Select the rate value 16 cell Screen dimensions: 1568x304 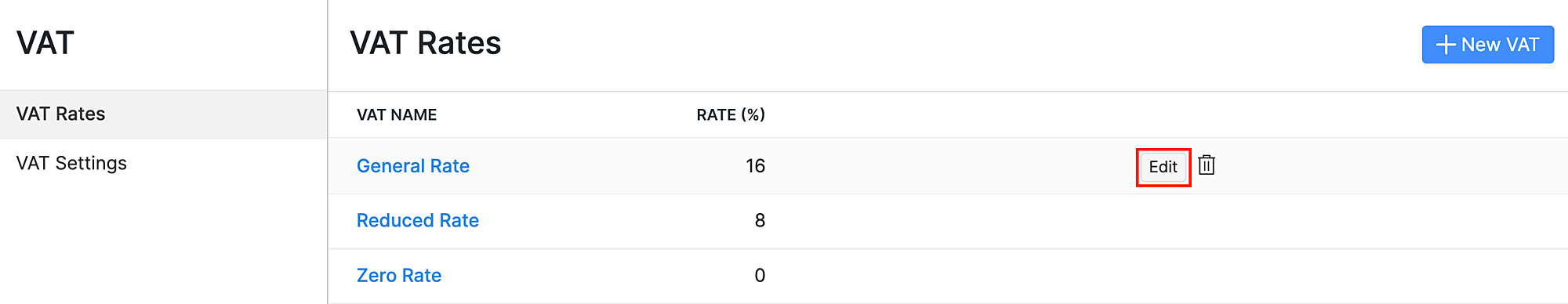[x=755, y=166]
